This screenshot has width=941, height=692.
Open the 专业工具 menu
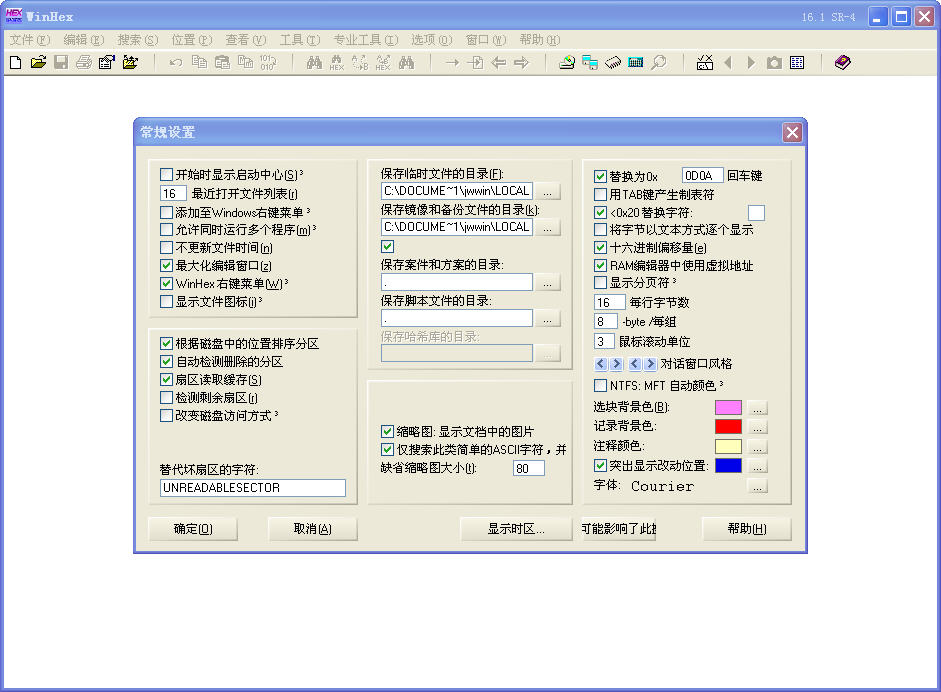365,40
